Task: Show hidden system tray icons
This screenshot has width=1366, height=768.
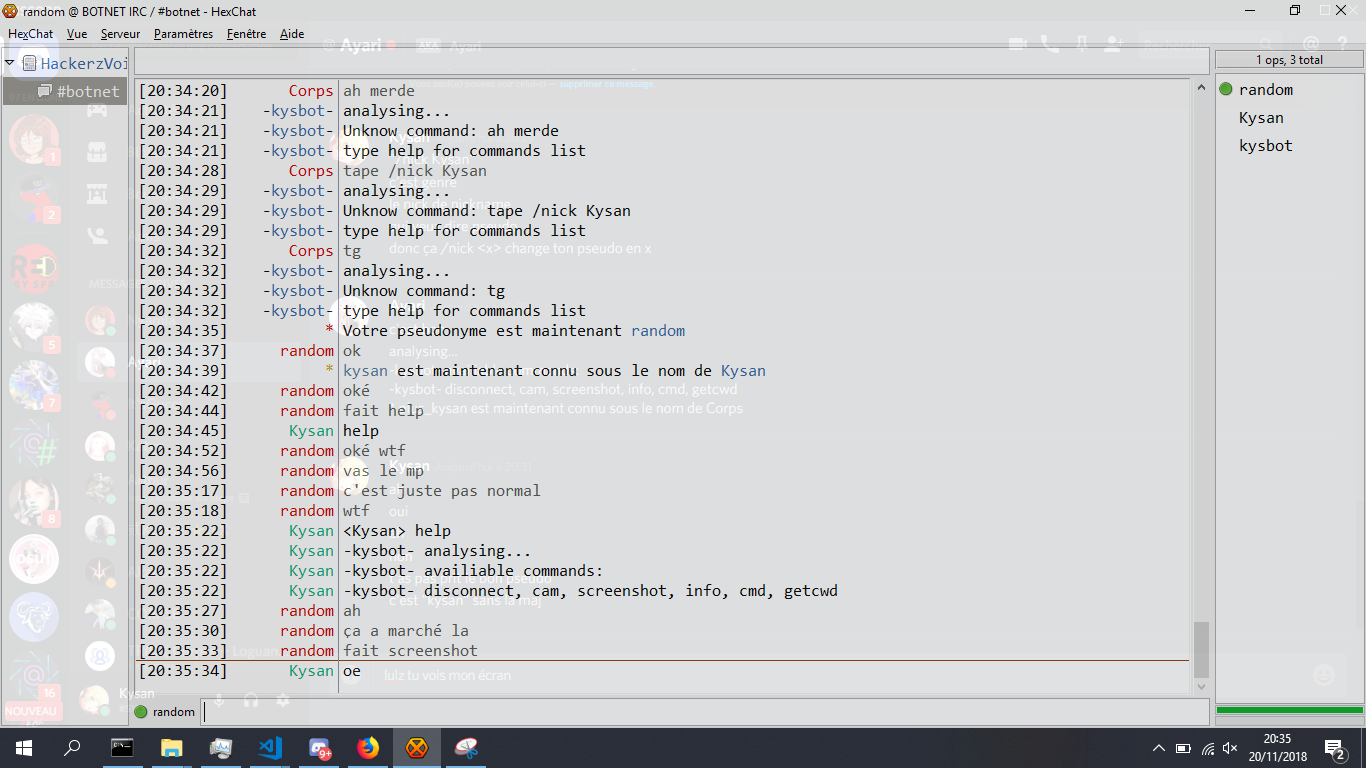Action: point(1159,748)
